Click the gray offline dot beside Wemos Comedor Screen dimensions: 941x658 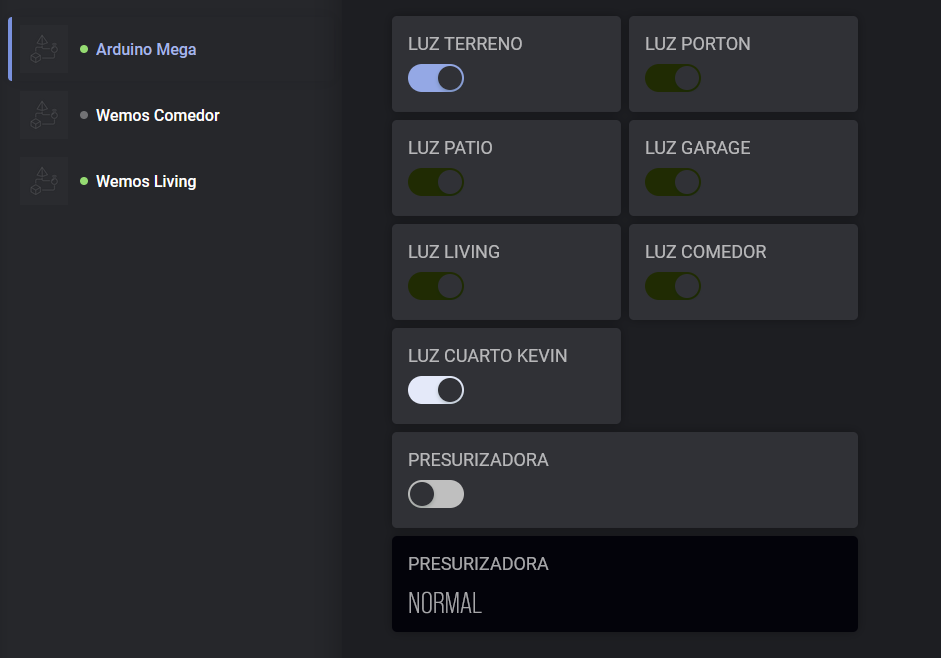tap(84, 115)
